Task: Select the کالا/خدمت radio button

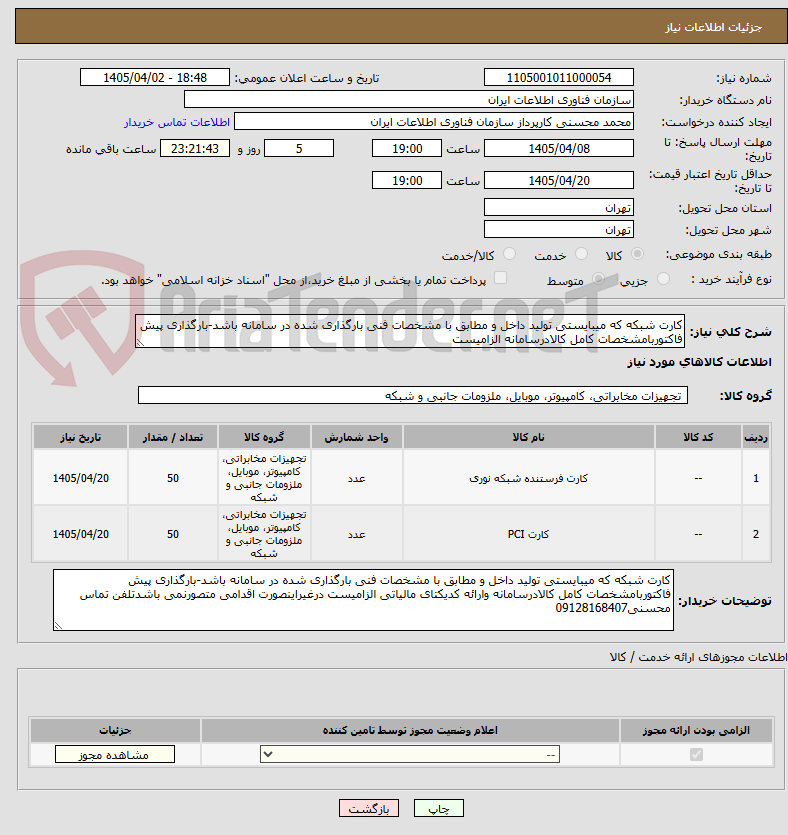Action: tap(510, 254)
